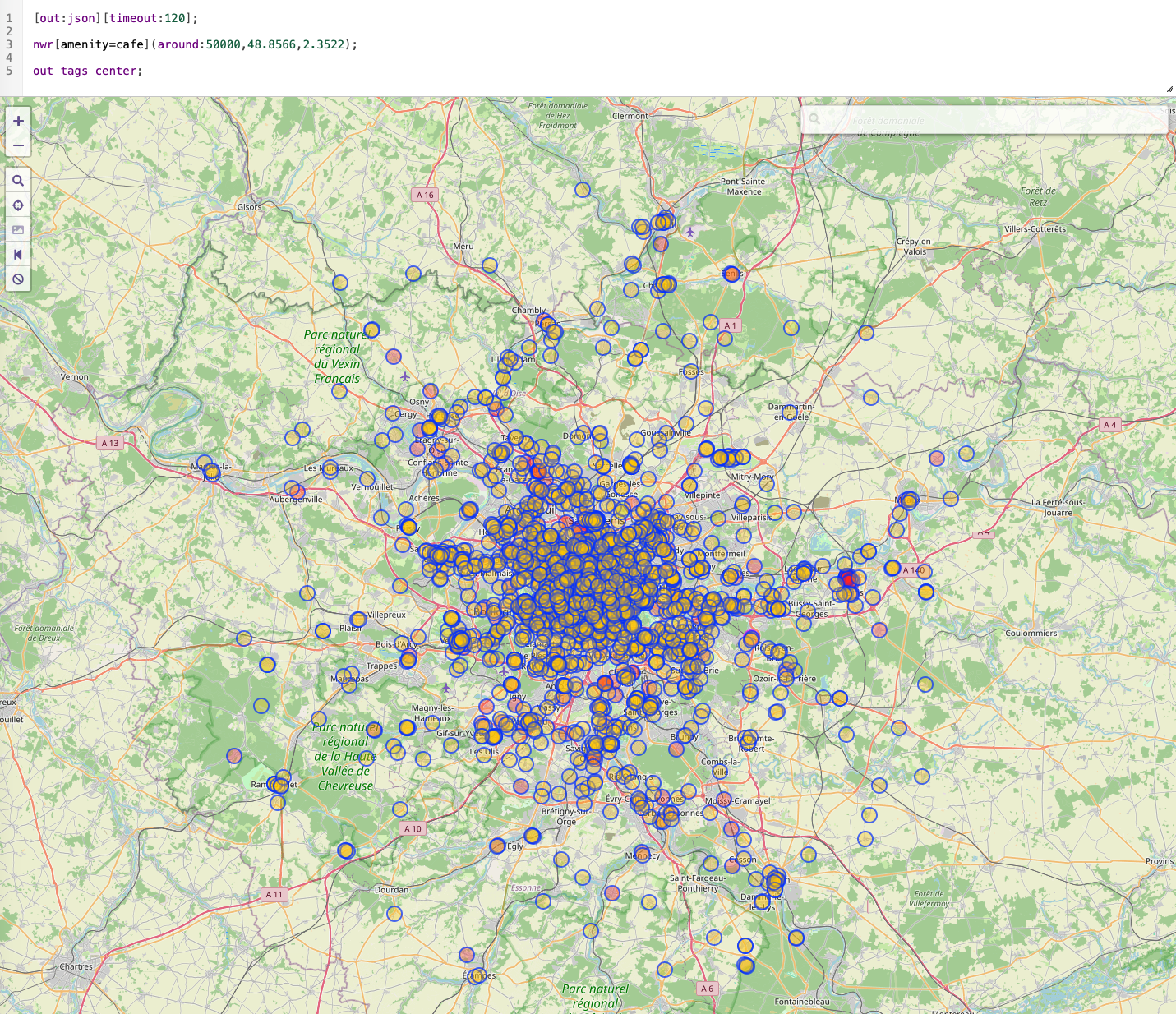The width and height of the screenshot is (1176, 1014).
Task: Click the Vernouillet town label
Action: pos(372,486)
